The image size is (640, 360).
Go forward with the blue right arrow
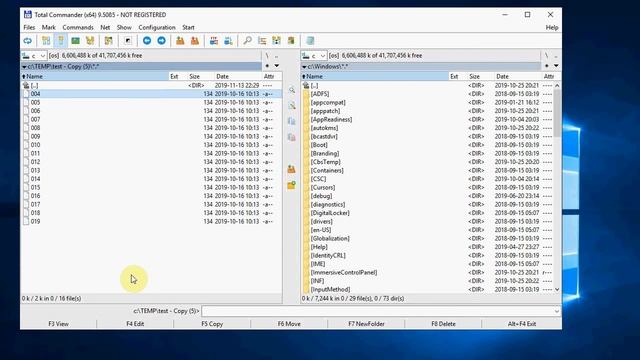point(162,41)
